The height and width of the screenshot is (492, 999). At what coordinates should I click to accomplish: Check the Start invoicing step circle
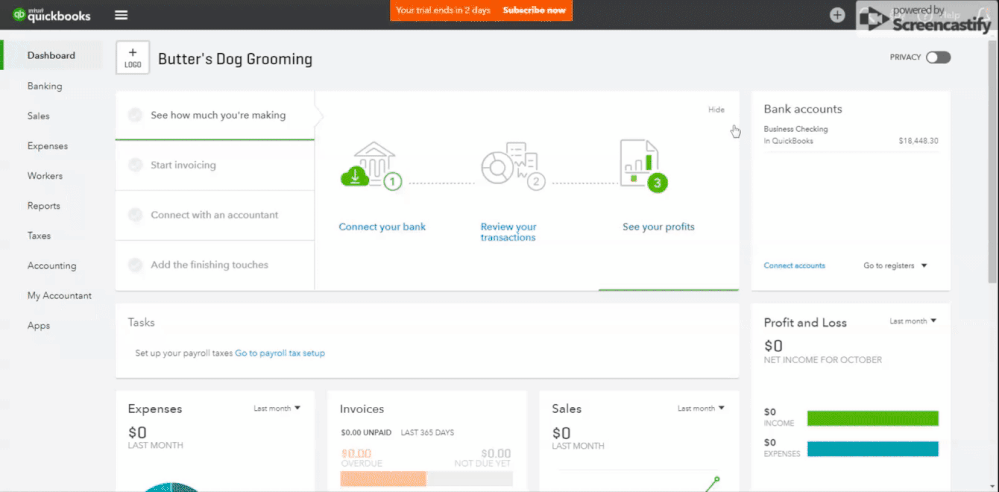pyautogui.click(x=135, y=165)
